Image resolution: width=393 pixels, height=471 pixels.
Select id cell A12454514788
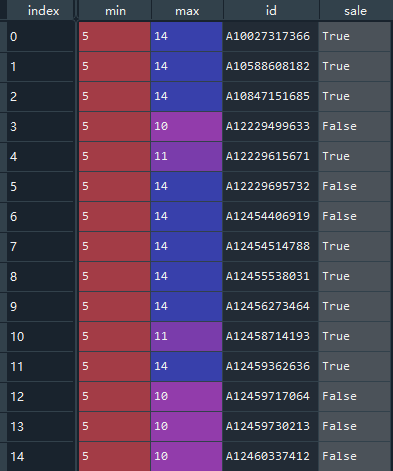coord(270,246)
